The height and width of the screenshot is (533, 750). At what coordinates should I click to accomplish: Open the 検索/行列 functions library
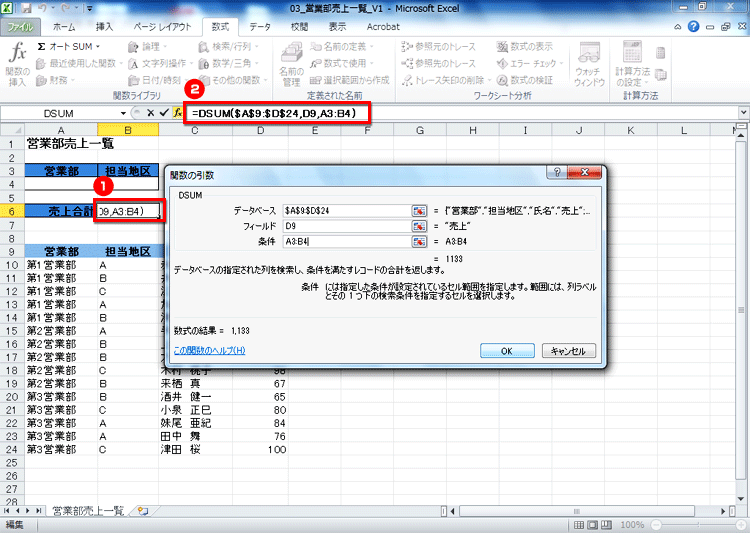[229, 46]
